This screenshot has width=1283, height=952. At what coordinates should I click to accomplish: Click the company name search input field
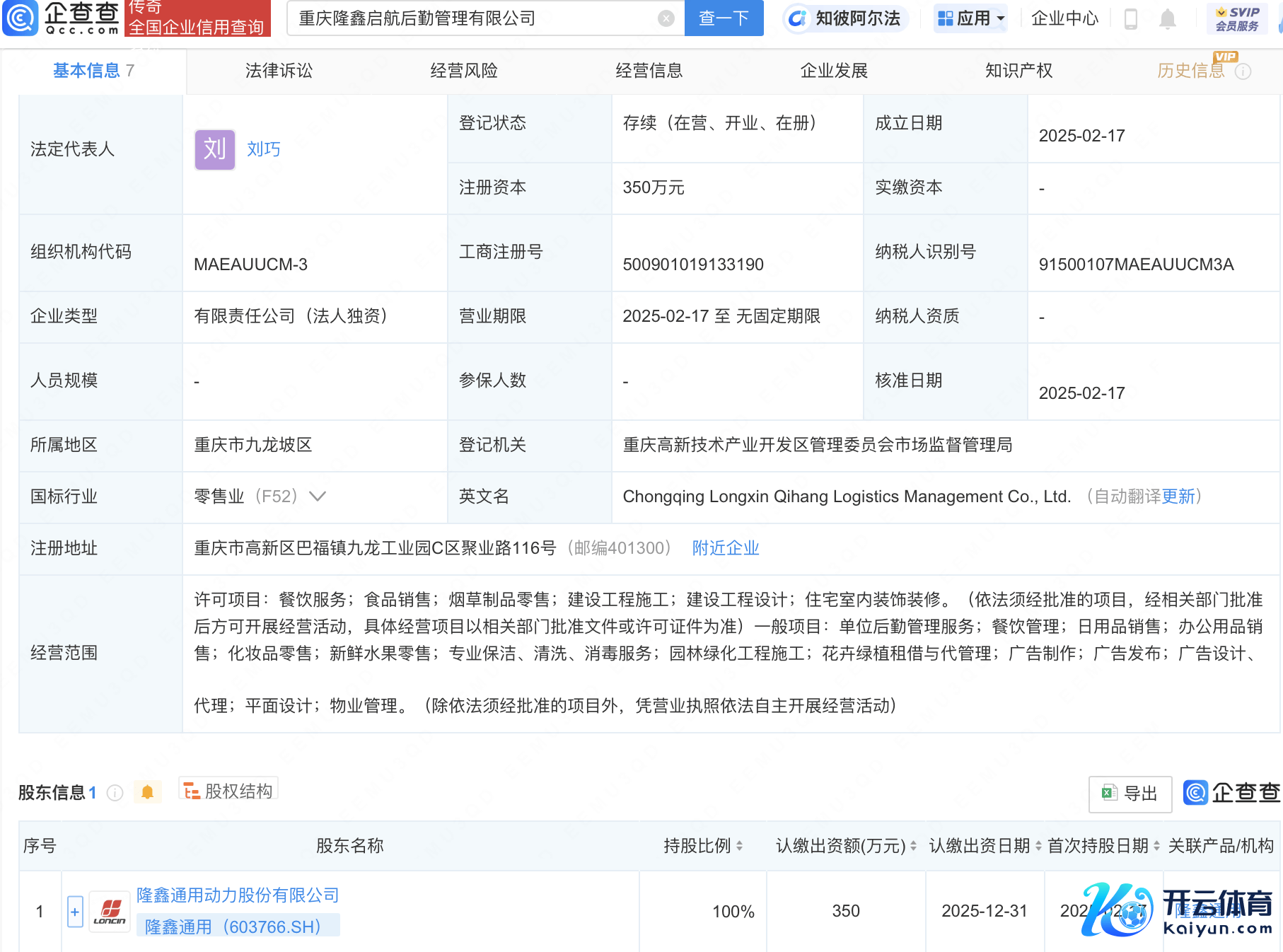point(474,18)
